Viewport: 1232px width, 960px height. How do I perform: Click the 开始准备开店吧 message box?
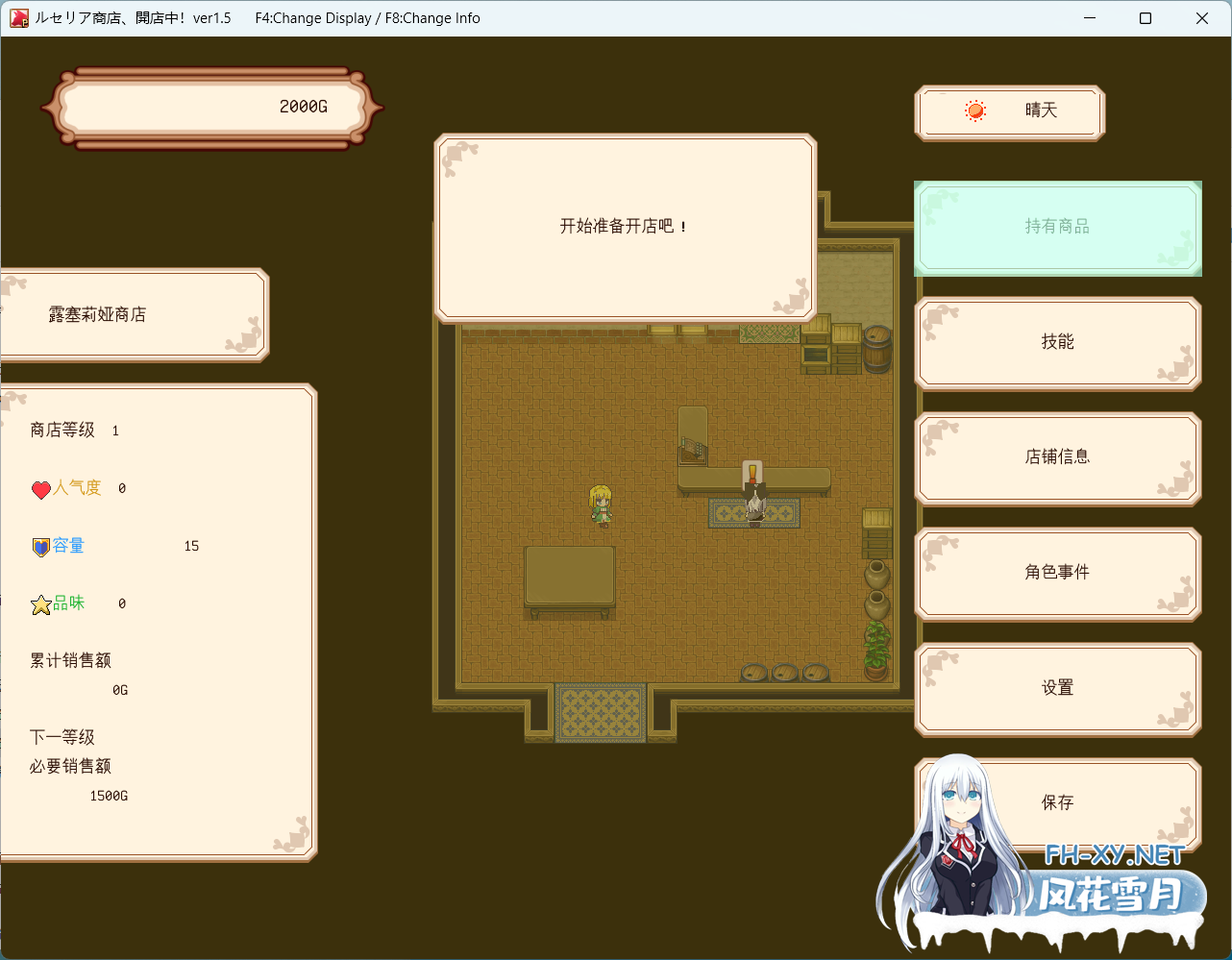[625, 227]
